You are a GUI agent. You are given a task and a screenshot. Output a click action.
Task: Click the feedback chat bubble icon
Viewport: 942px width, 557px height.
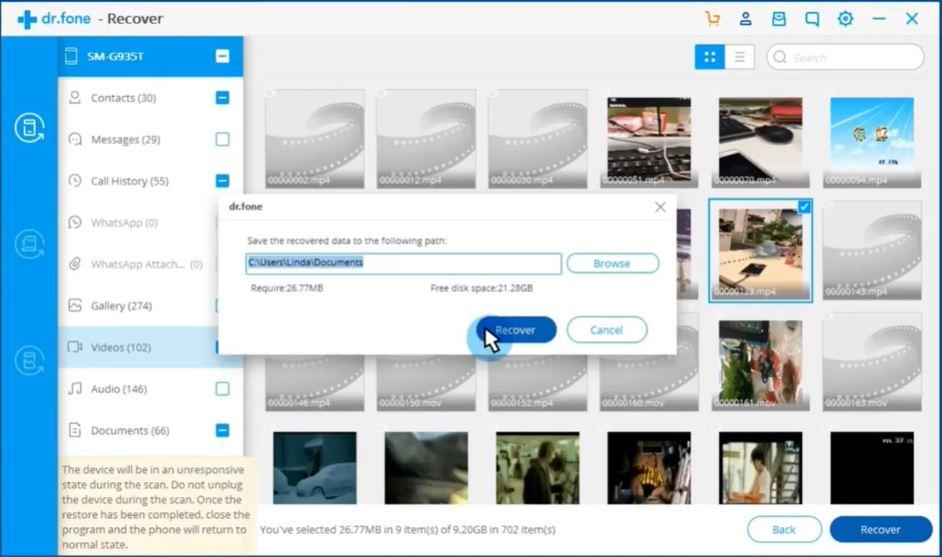click(812, 19)
